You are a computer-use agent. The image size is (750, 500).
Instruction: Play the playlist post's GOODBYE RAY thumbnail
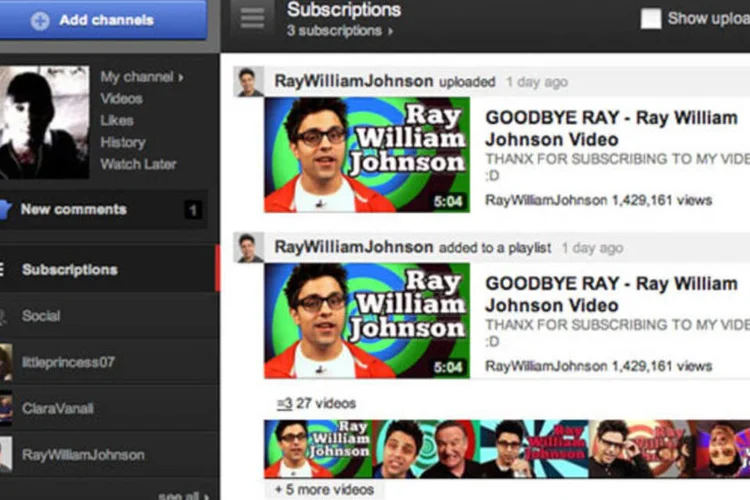tap(367, 321)
